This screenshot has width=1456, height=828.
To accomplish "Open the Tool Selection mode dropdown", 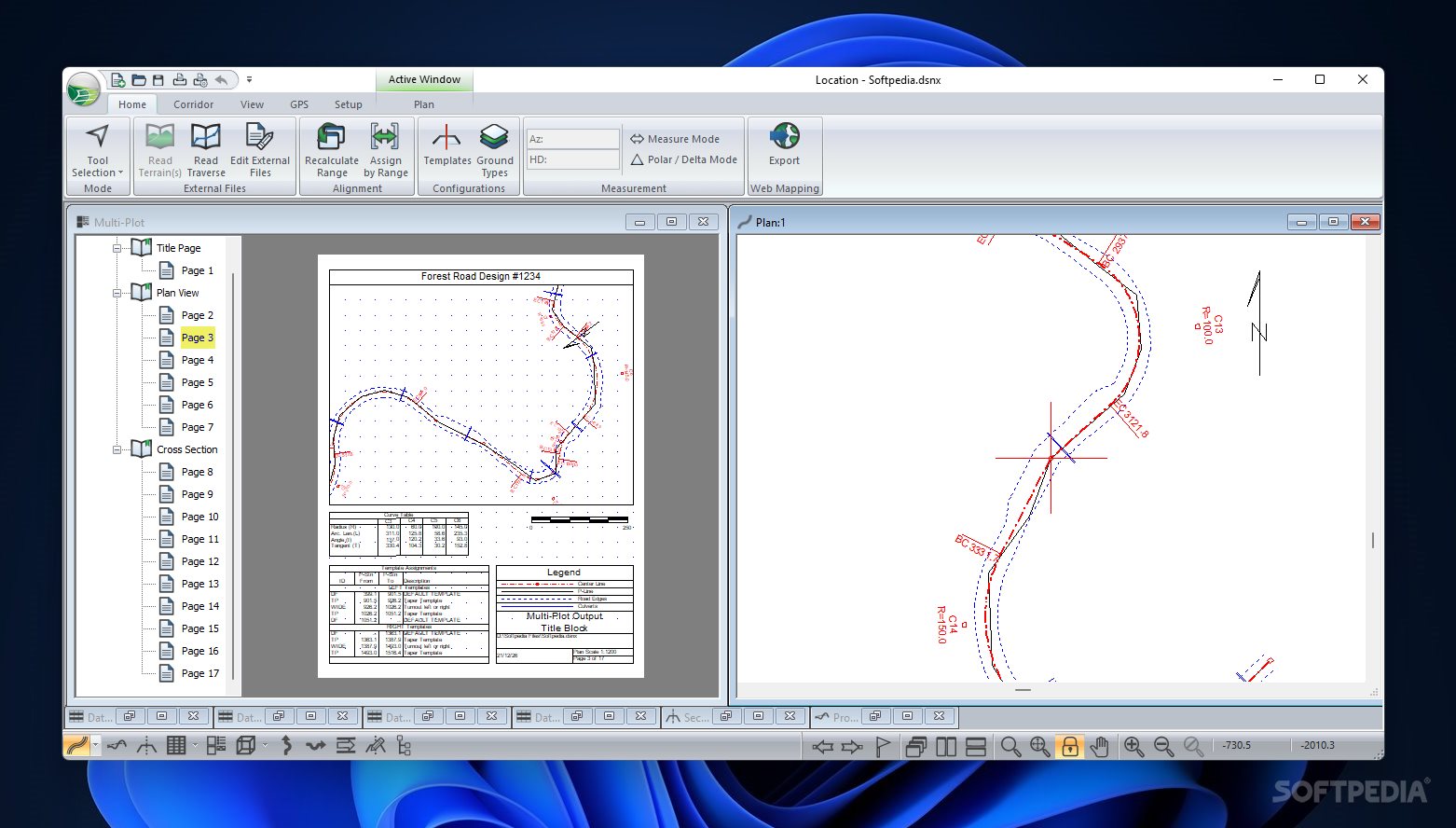I will [x=98, y=150].
